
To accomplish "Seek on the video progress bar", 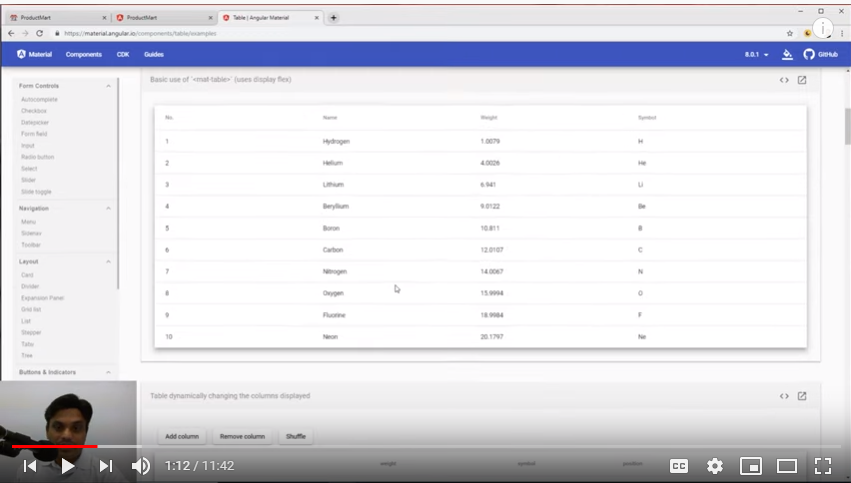I will point(400,446).
